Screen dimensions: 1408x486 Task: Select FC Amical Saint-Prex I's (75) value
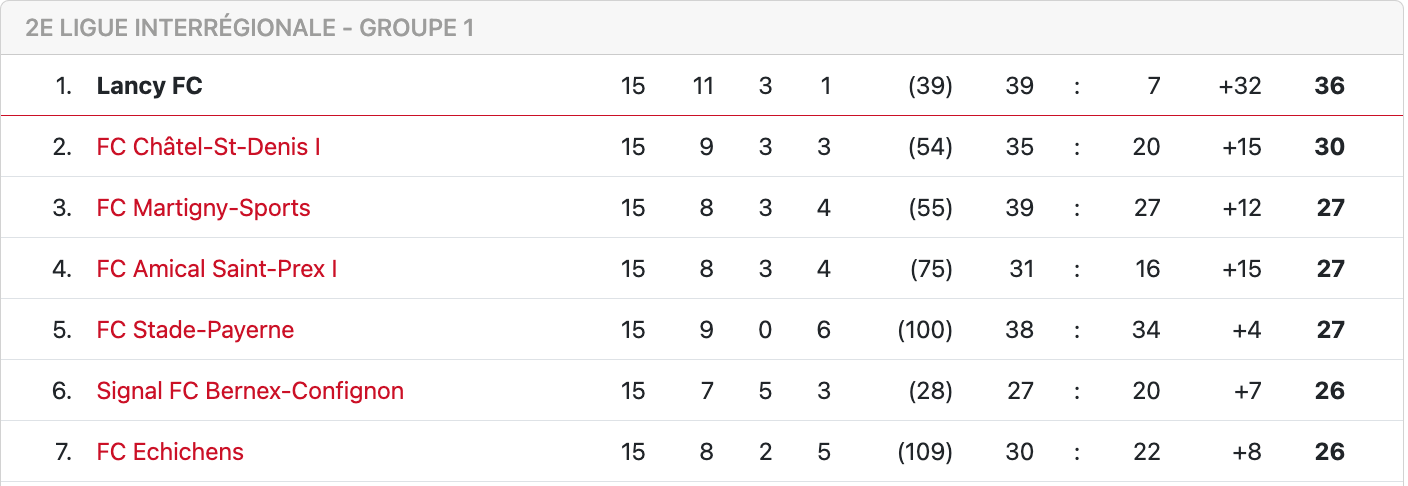(x=931, y=269)
